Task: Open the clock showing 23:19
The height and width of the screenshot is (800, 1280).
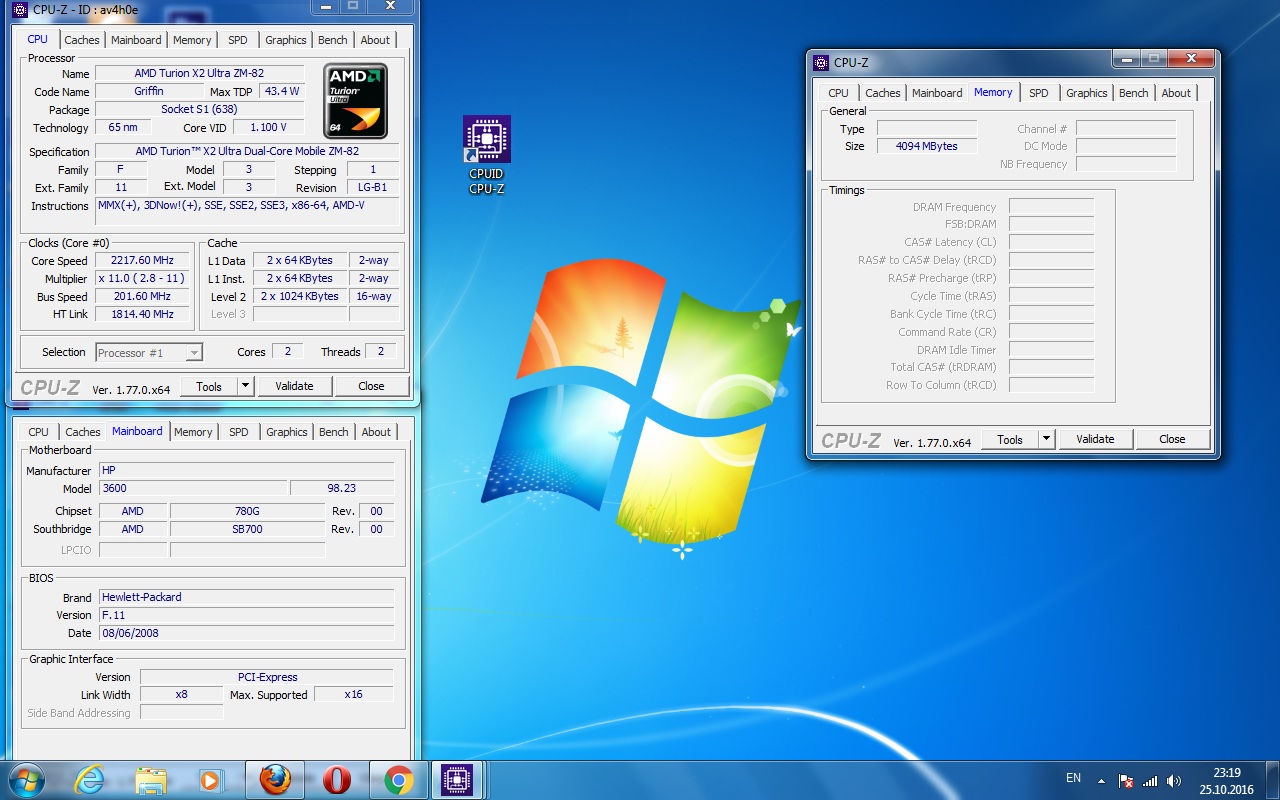Action: coord(1227,772)
